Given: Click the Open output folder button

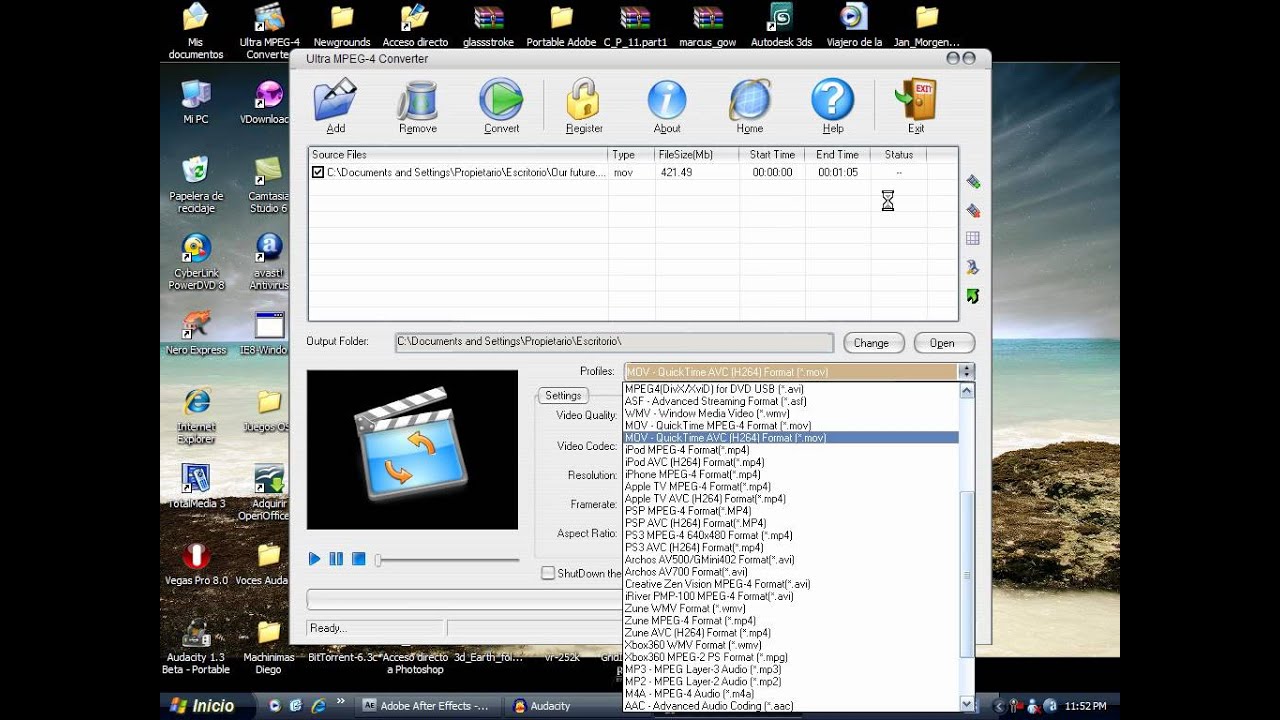Looking at the screenshot, I should pyautogui.click(x=942, y=343).
